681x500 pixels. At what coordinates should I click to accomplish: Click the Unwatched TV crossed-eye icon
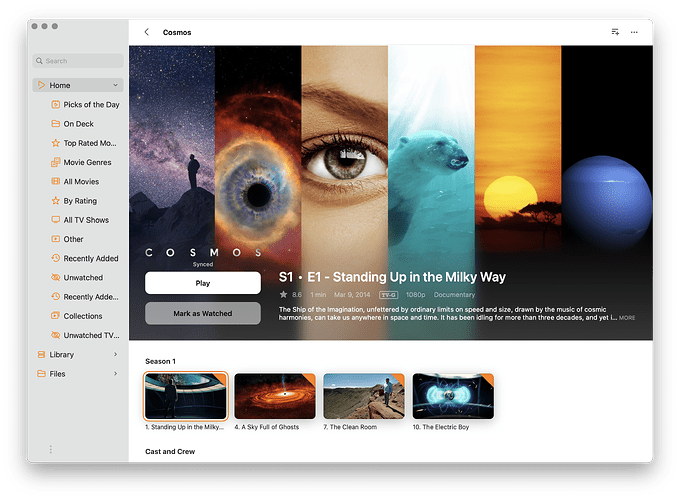(x=56, y=335)
